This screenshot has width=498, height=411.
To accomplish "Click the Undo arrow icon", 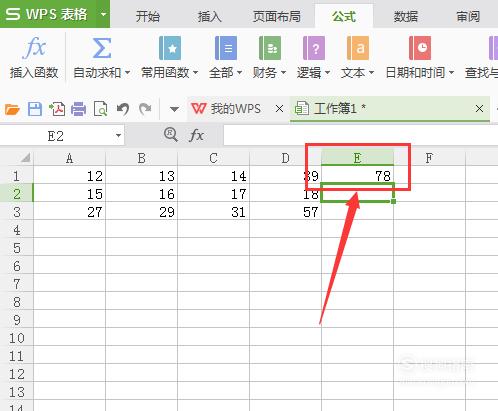I will tap(123, 109).
